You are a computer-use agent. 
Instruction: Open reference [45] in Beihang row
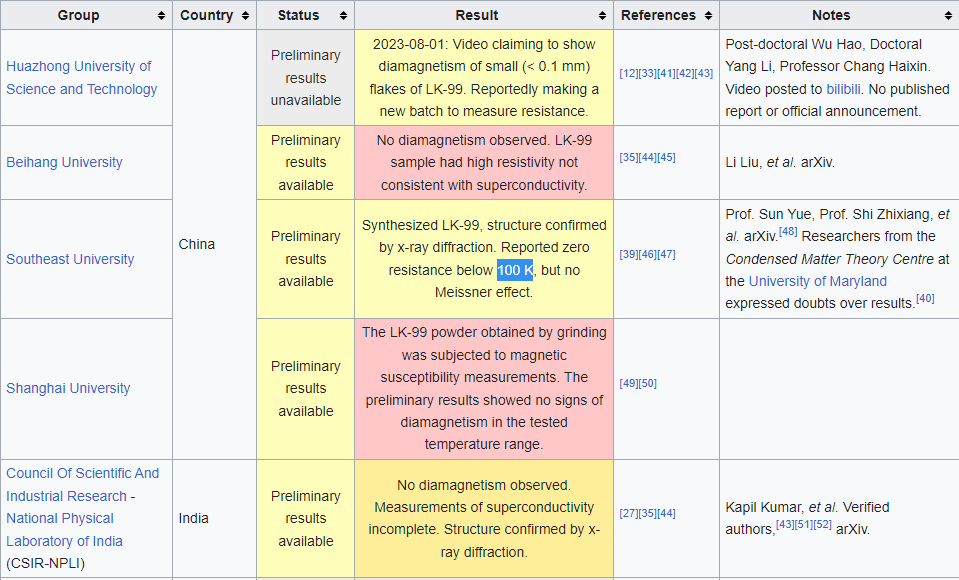coord(666,157)
